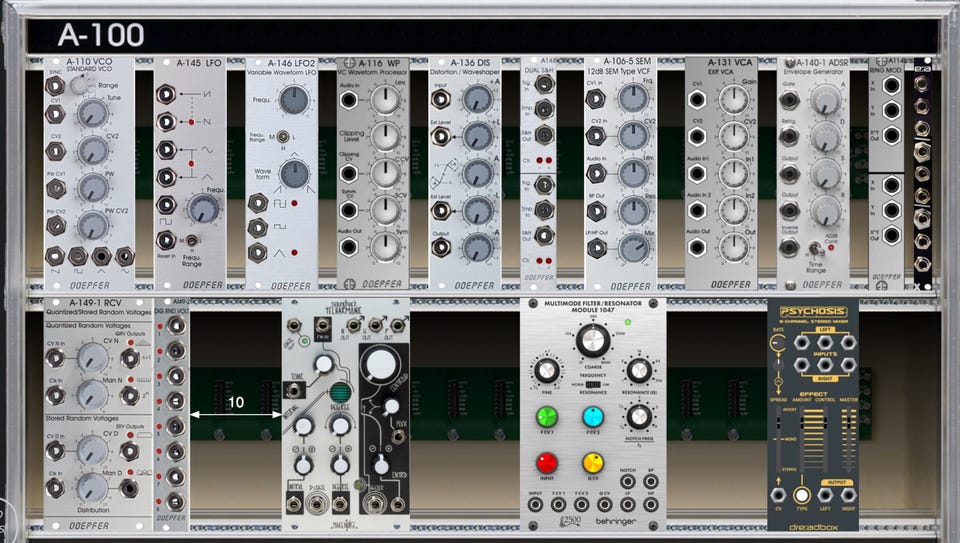Click the CV1 In jack on A-106-5 SEM
The width and height of the screenshot is (960, 543).
coord(596,99)
